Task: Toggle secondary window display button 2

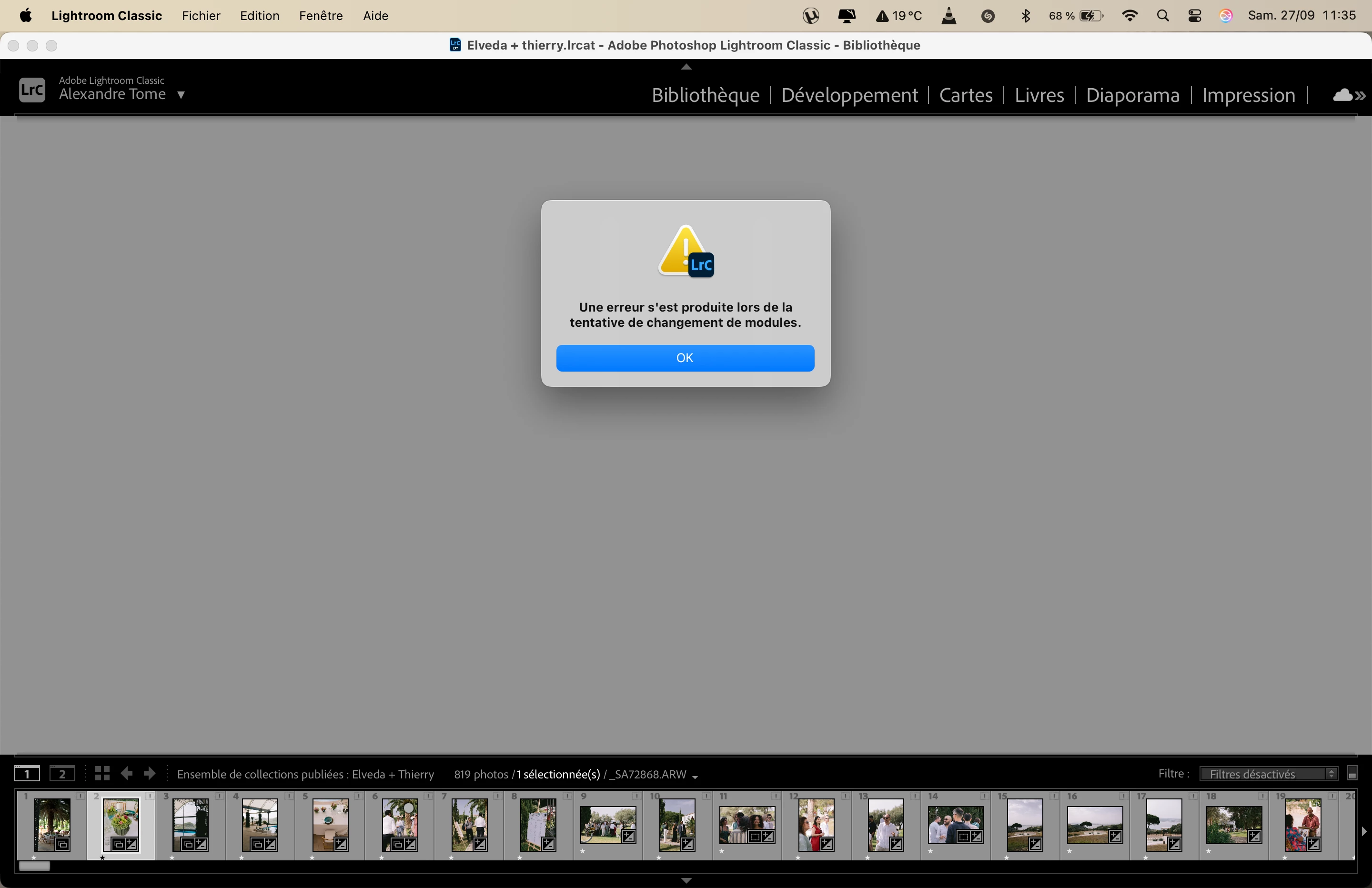Action: click(x=62, y=774)
